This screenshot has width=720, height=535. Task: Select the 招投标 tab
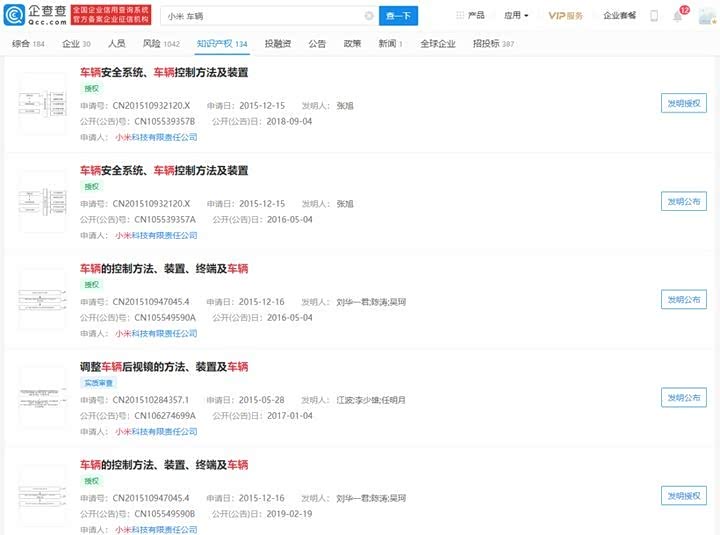point(493,44)
